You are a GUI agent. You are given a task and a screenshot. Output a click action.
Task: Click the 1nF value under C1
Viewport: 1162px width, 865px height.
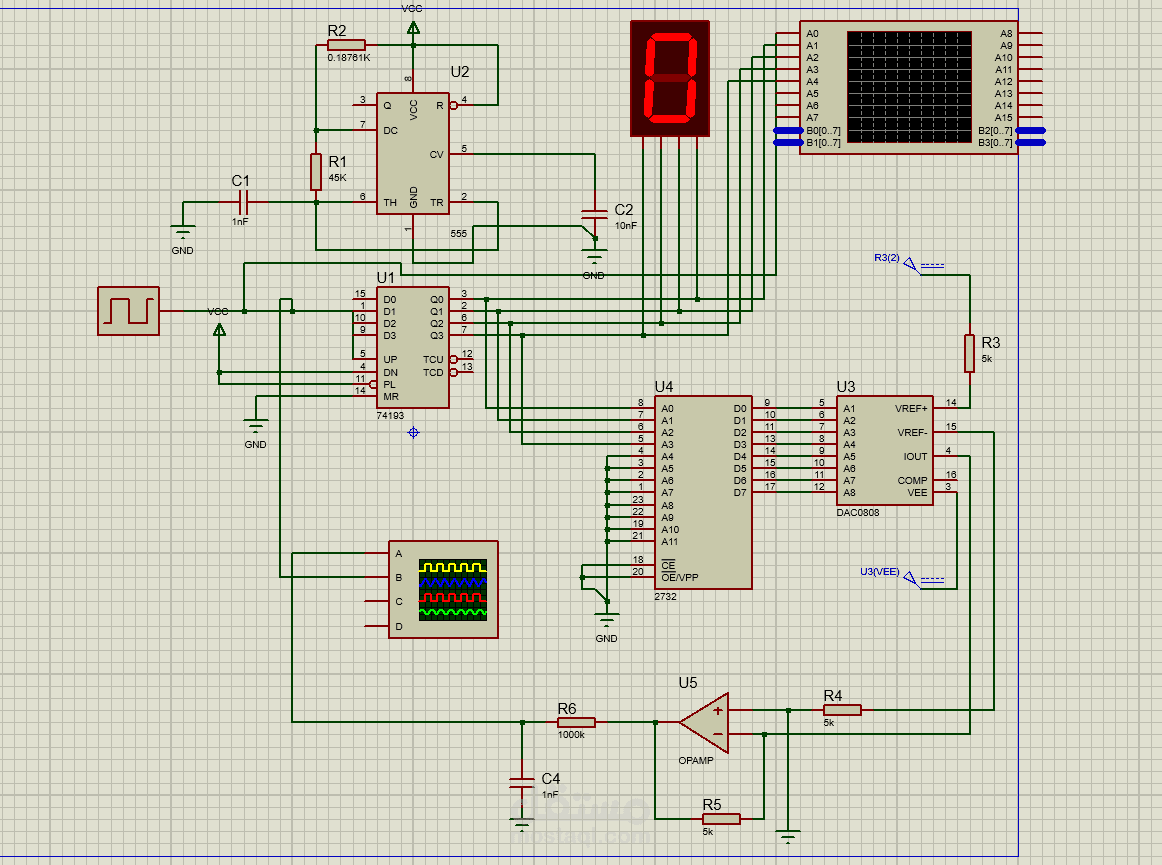coord(240,222)
